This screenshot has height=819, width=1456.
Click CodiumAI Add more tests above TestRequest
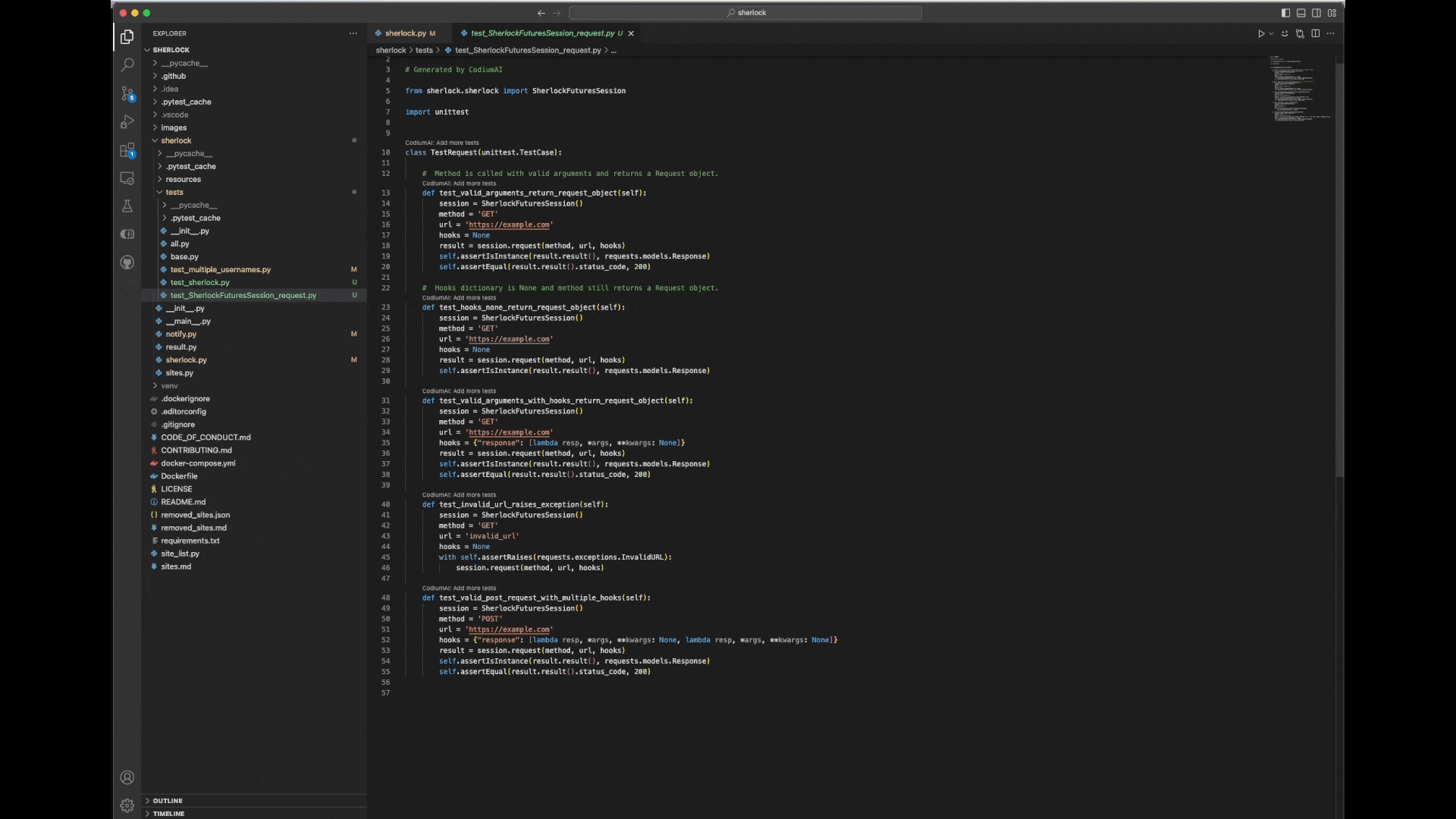[442, 143]
